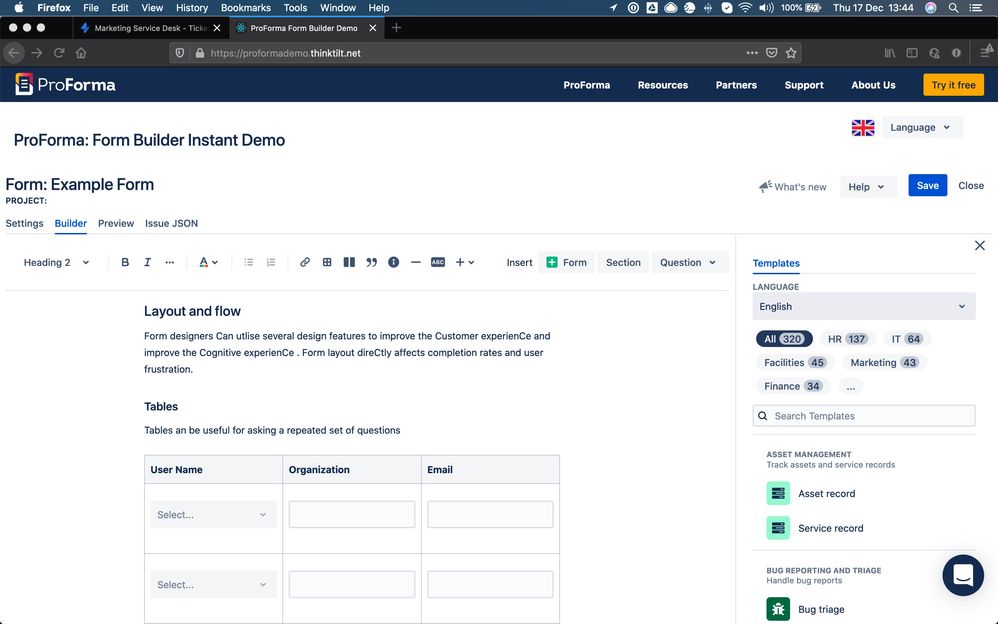
Task: Open first row User Name select dropdown
Action: point(213,514)
